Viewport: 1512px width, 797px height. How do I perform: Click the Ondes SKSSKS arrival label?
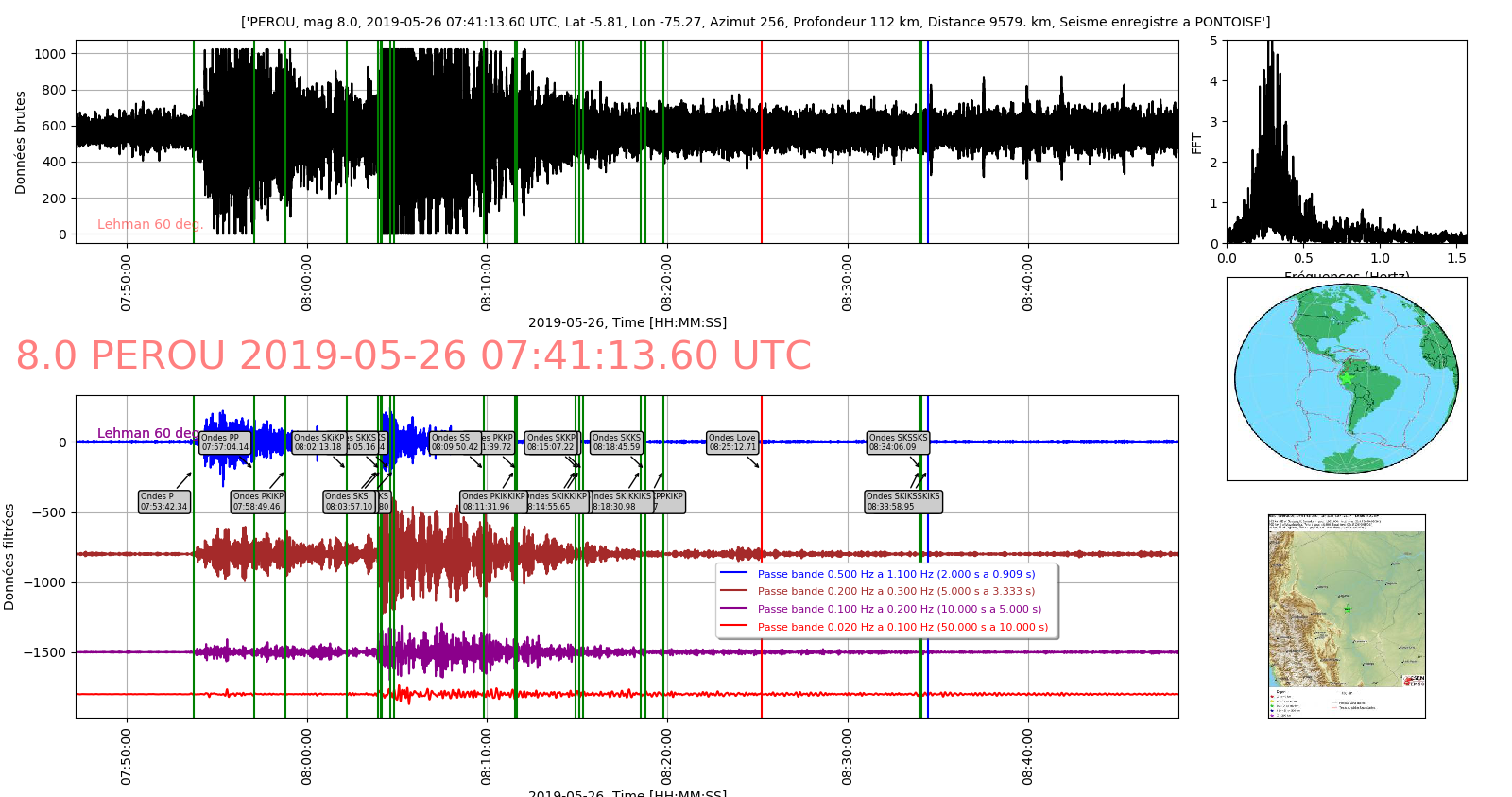click(x=899, y=442)
